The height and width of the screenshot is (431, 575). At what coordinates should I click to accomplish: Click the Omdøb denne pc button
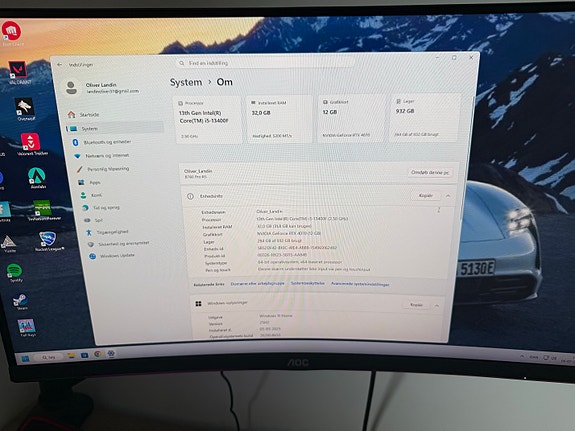(x=430, y=172)
